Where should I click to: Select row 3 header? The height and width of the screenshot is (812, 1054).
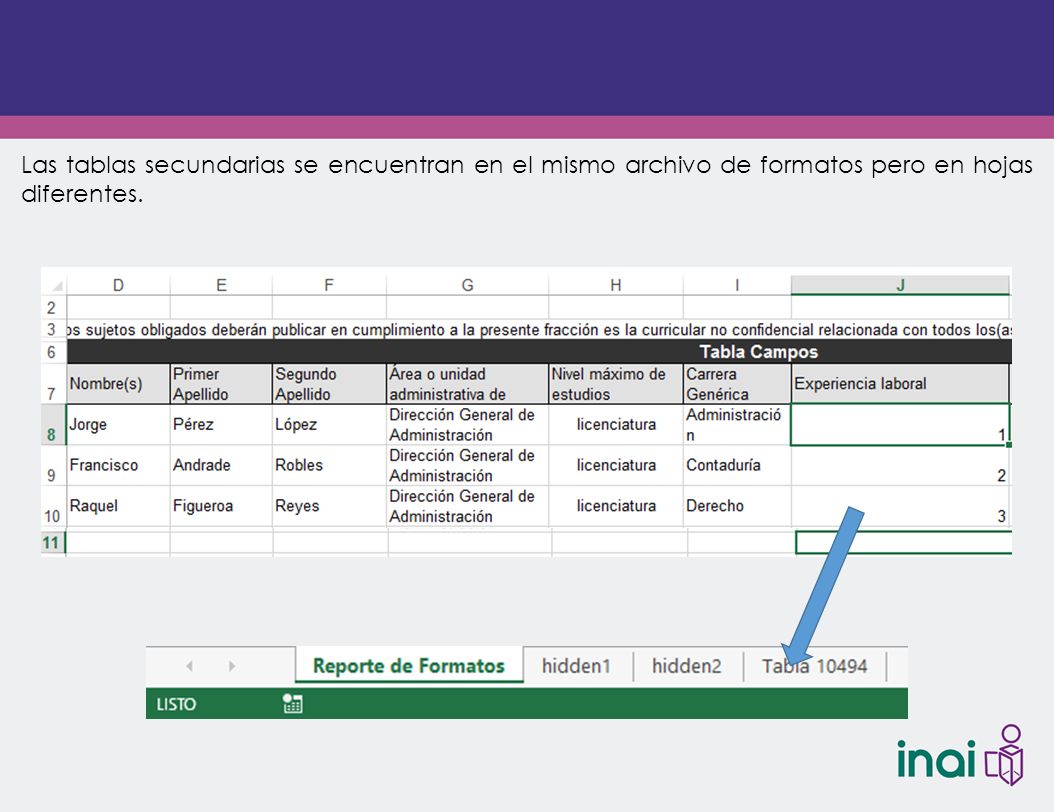52,329
